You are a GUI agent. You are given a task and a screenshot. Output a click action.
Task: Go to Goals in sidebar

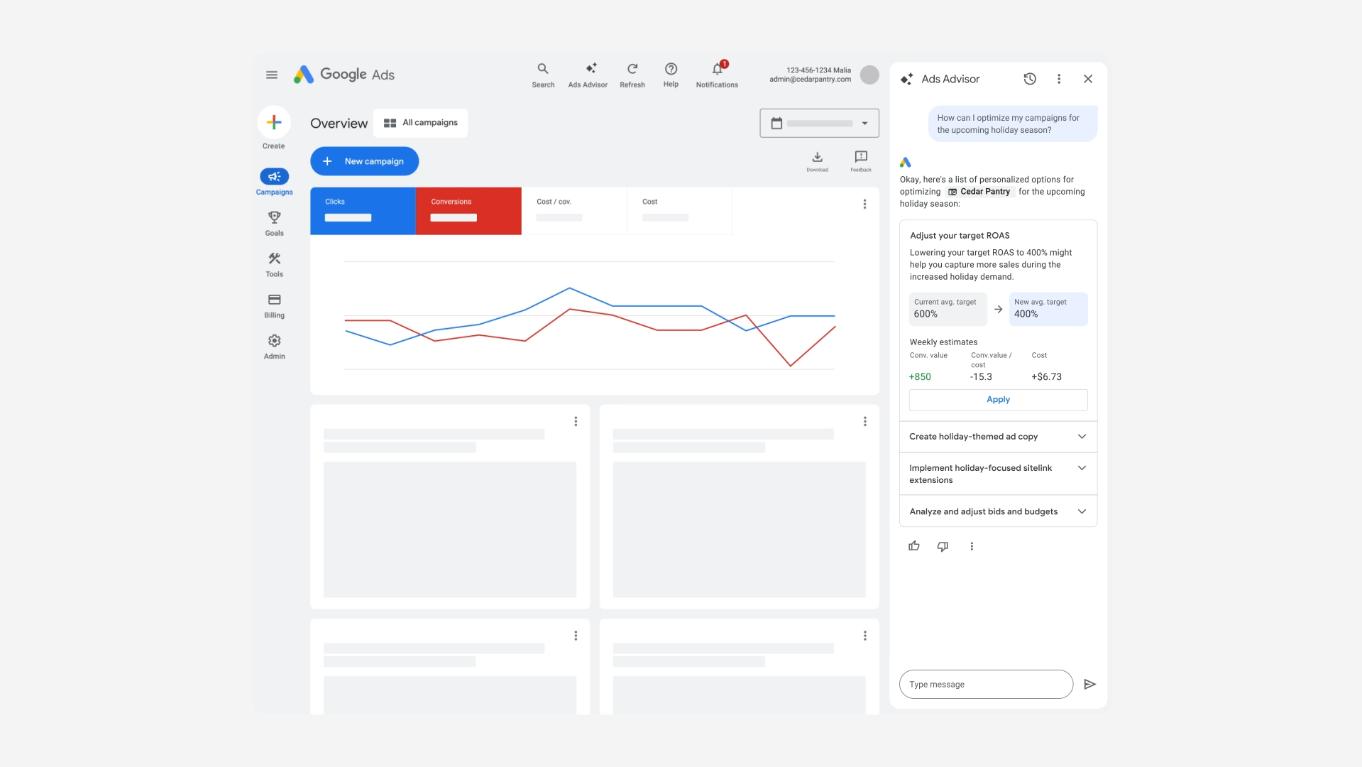coord(274,223)
